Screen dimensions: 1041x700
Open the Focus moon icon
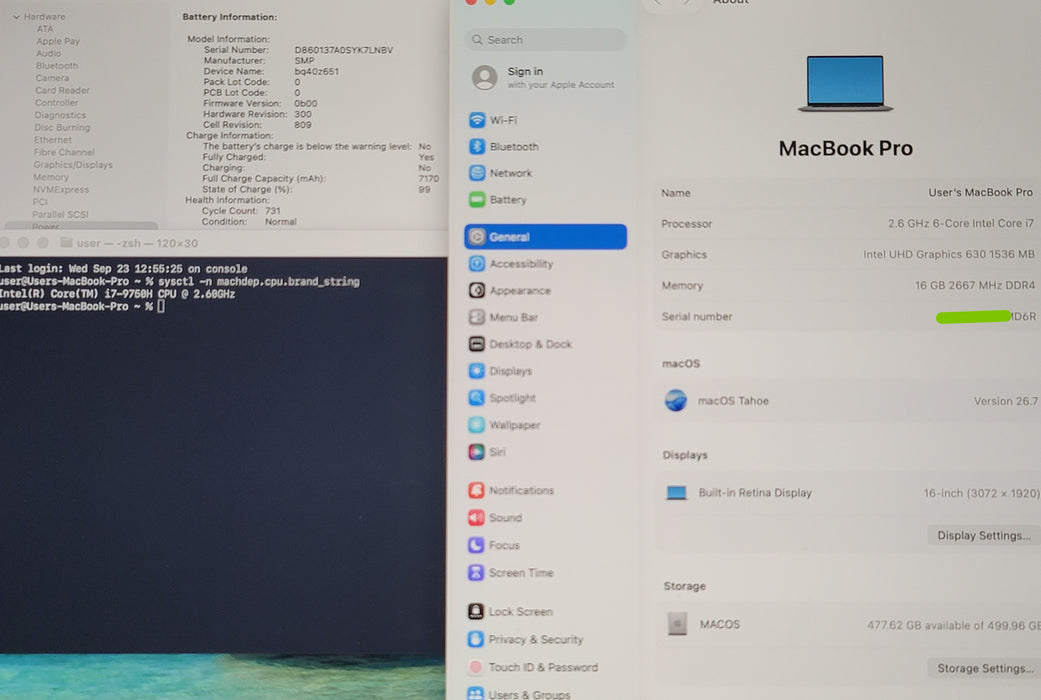[476, 545]
